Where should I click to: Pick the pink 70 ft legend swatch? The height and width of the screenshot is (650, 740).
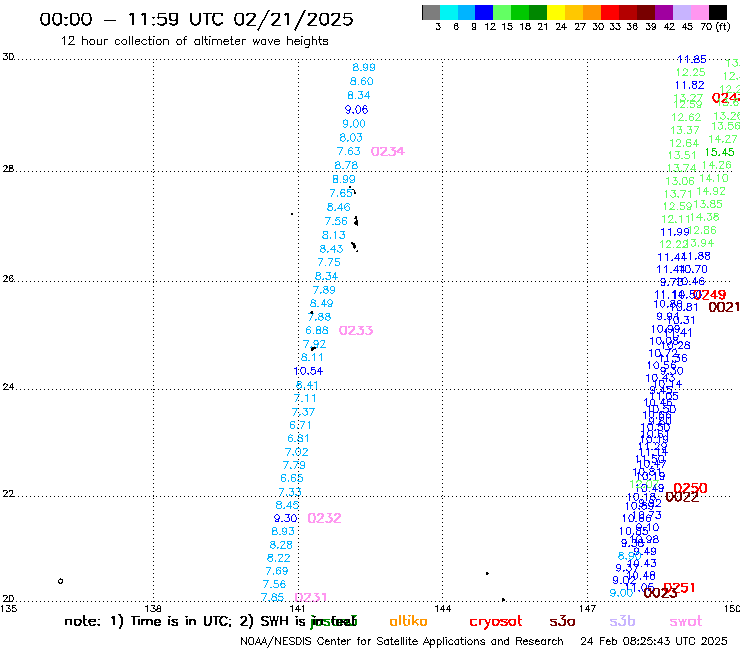click(699, 12)
